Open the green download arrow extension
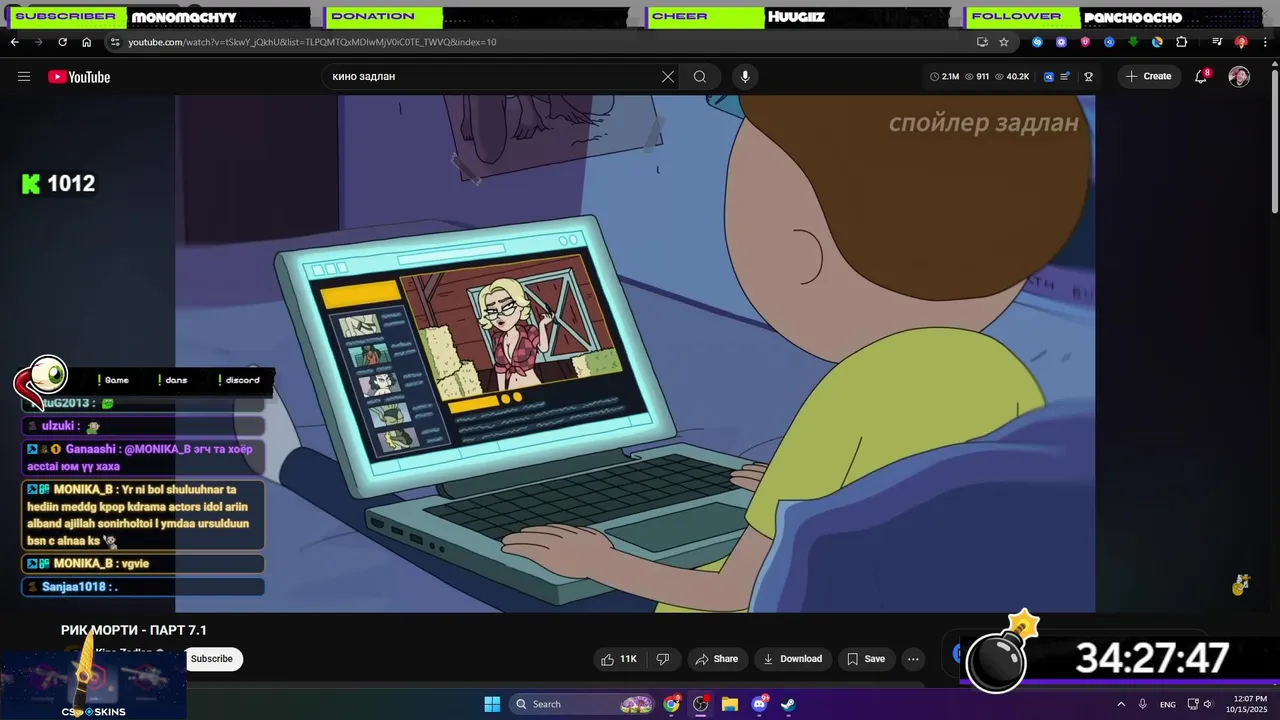Viewport: 1280px width, 720px height. pyautogui.click(x=1133, y=42)
